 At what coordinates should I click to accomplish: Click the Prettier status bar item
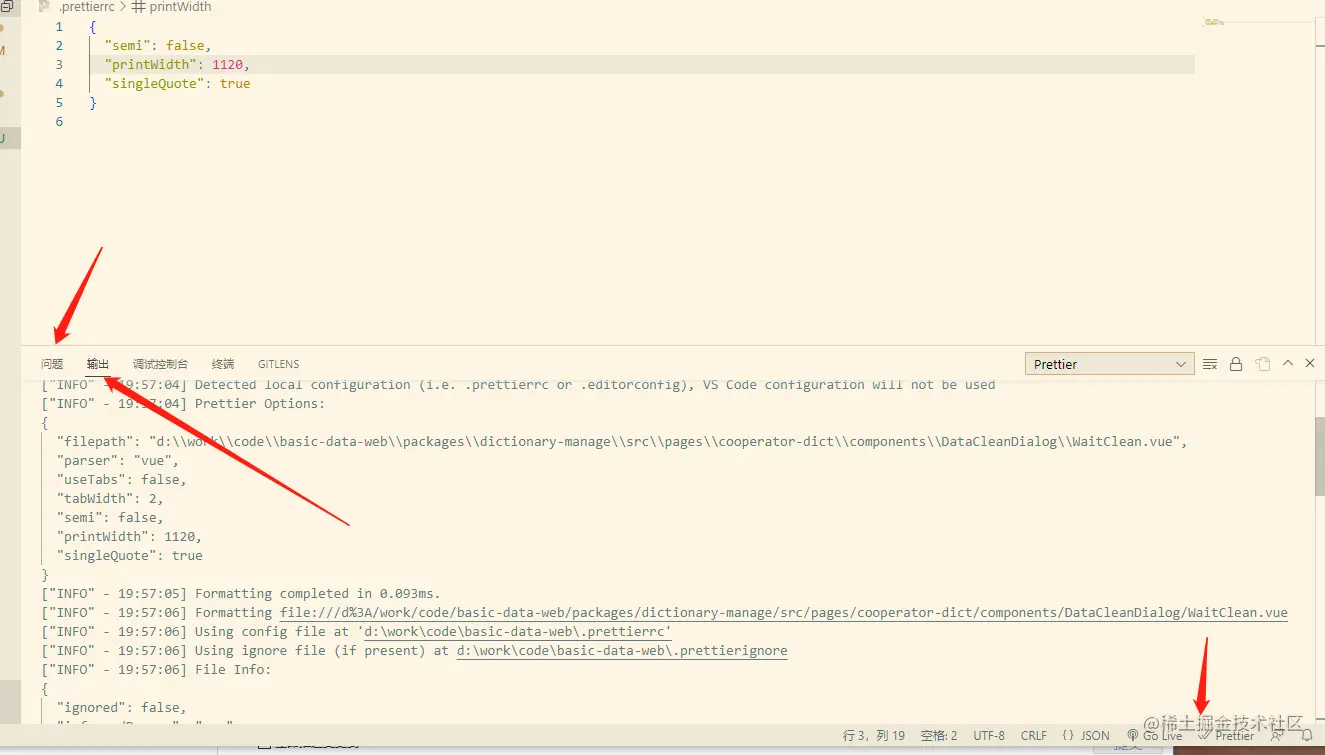(x=1226, y=736)
